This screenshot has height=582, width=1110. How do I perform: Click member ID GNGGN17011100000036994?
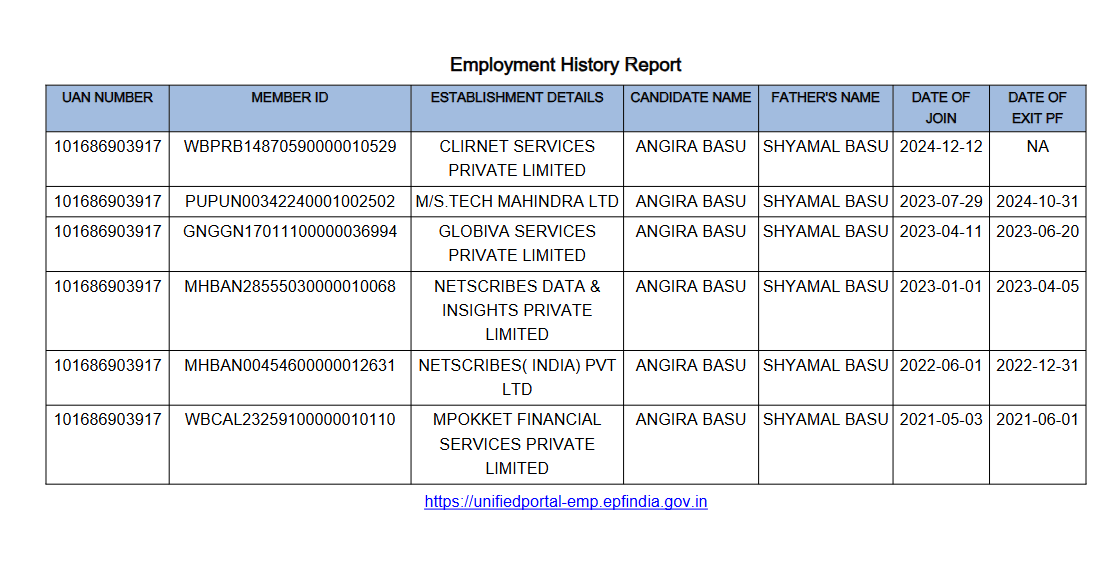290,232
